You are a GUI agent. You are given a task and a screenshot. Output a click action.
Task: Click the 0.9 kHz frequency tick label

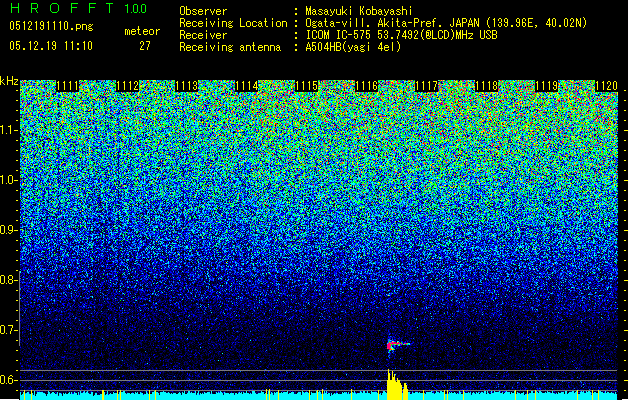coord(9,230)
